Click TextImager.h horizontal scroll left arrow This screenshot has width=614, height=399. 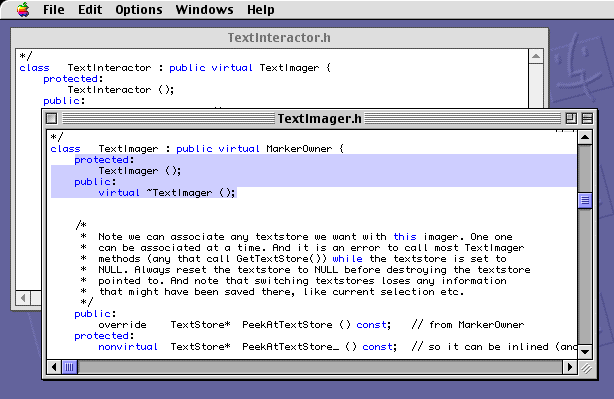tap(54, 367)
